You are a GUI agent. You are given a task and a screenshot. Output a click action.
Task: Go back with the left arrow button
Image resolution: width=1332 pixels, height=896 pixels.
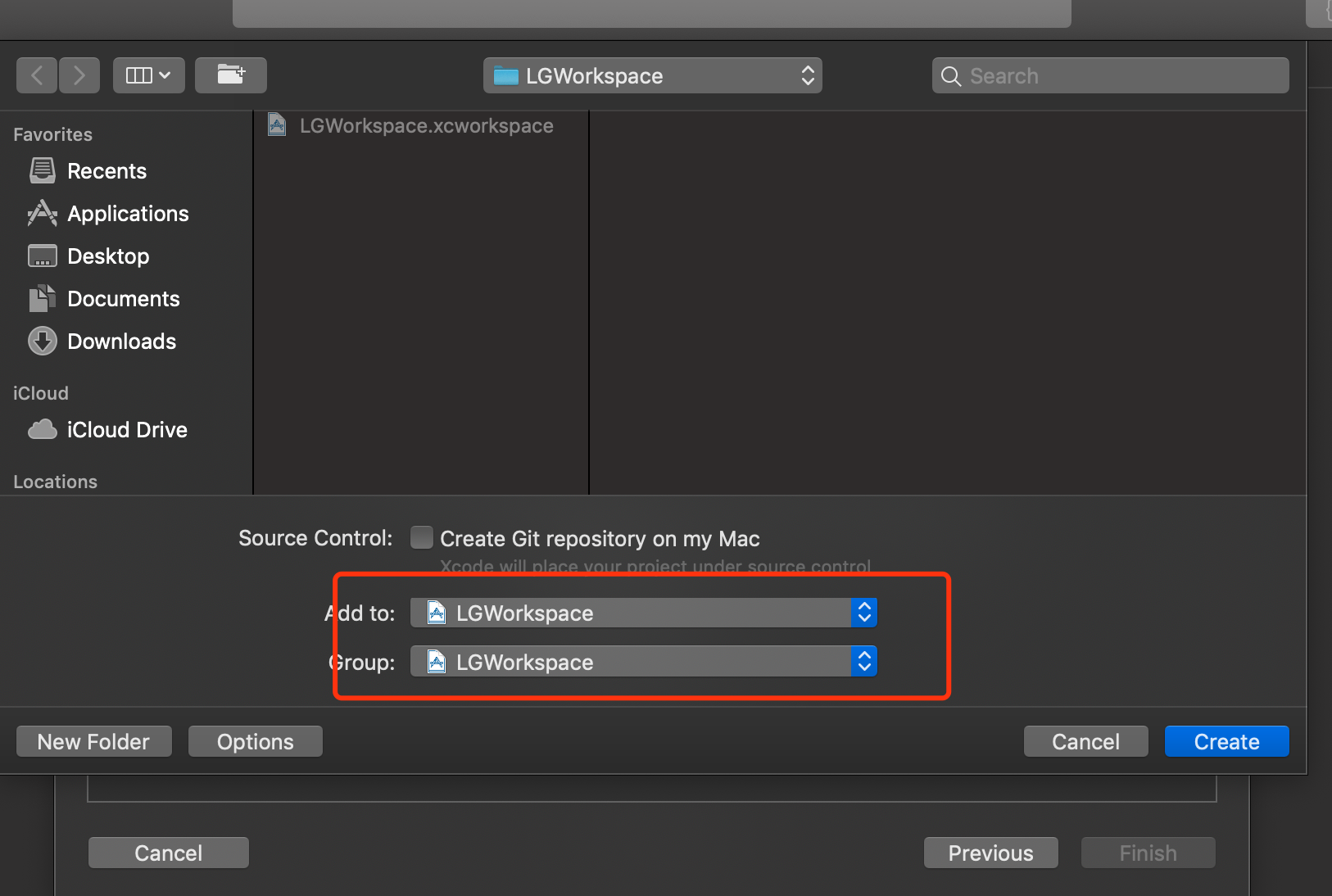point(37,75)
